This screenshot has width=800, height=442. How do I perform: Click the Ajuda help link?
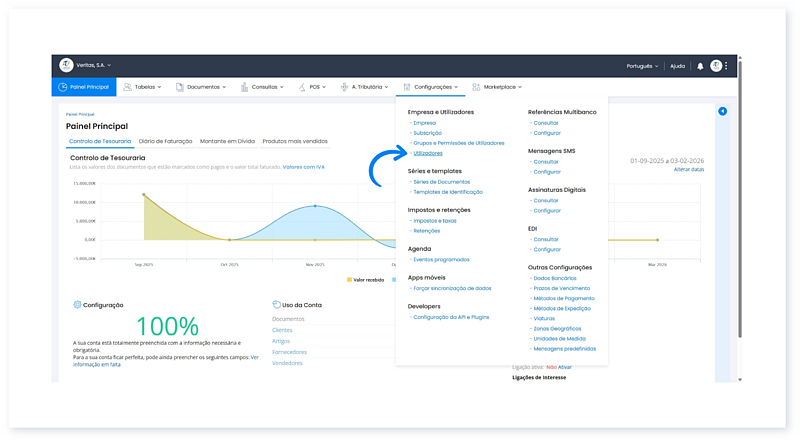click(677, 66)
